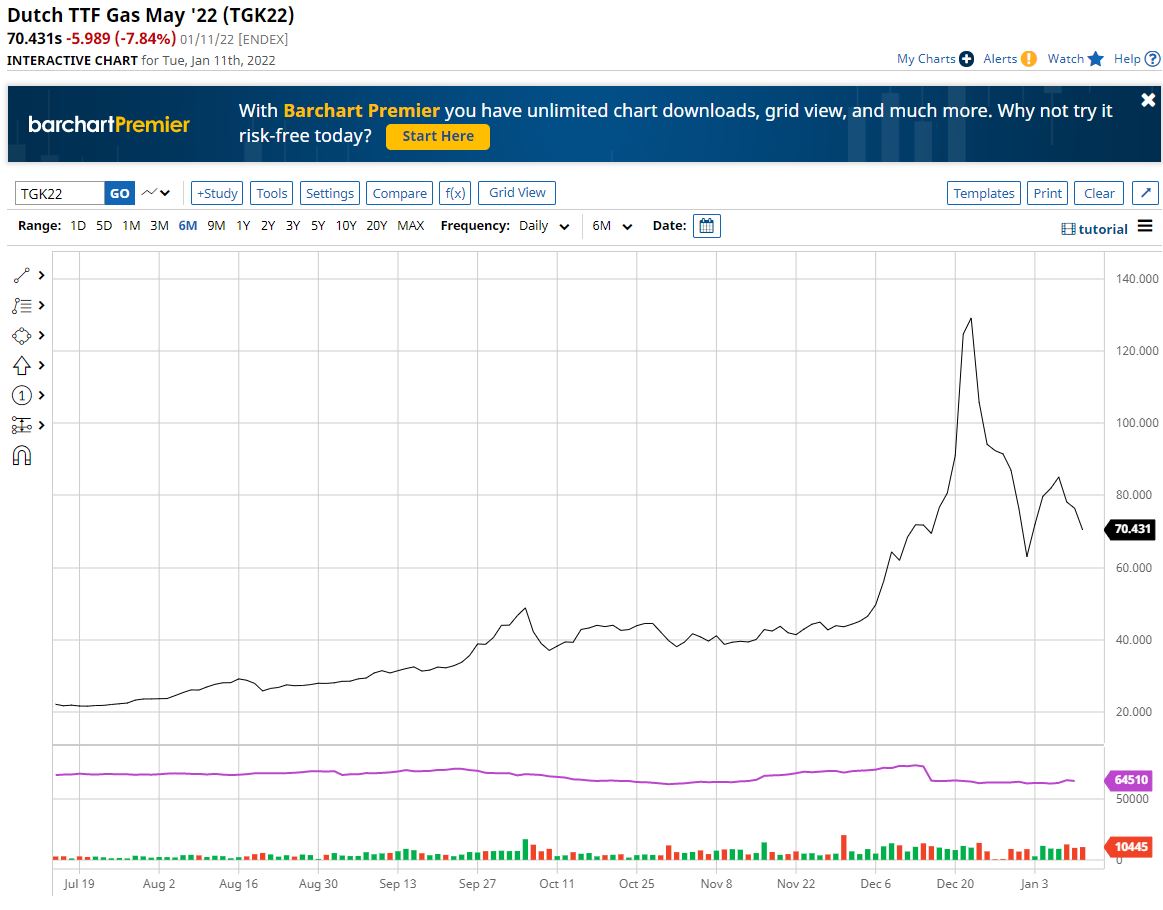The image size is (1163, 910).
Task: Select the 10Y range
Action: [346, 225]
